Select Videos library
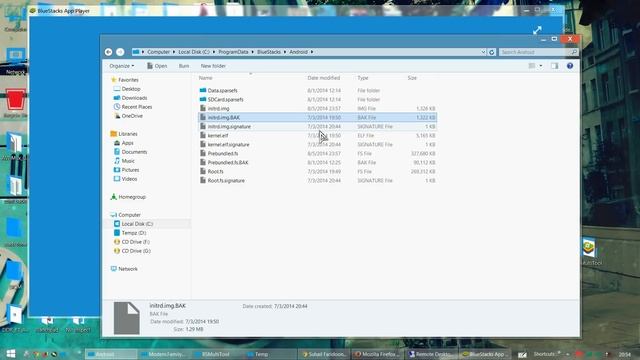 (x=129, y=179)
